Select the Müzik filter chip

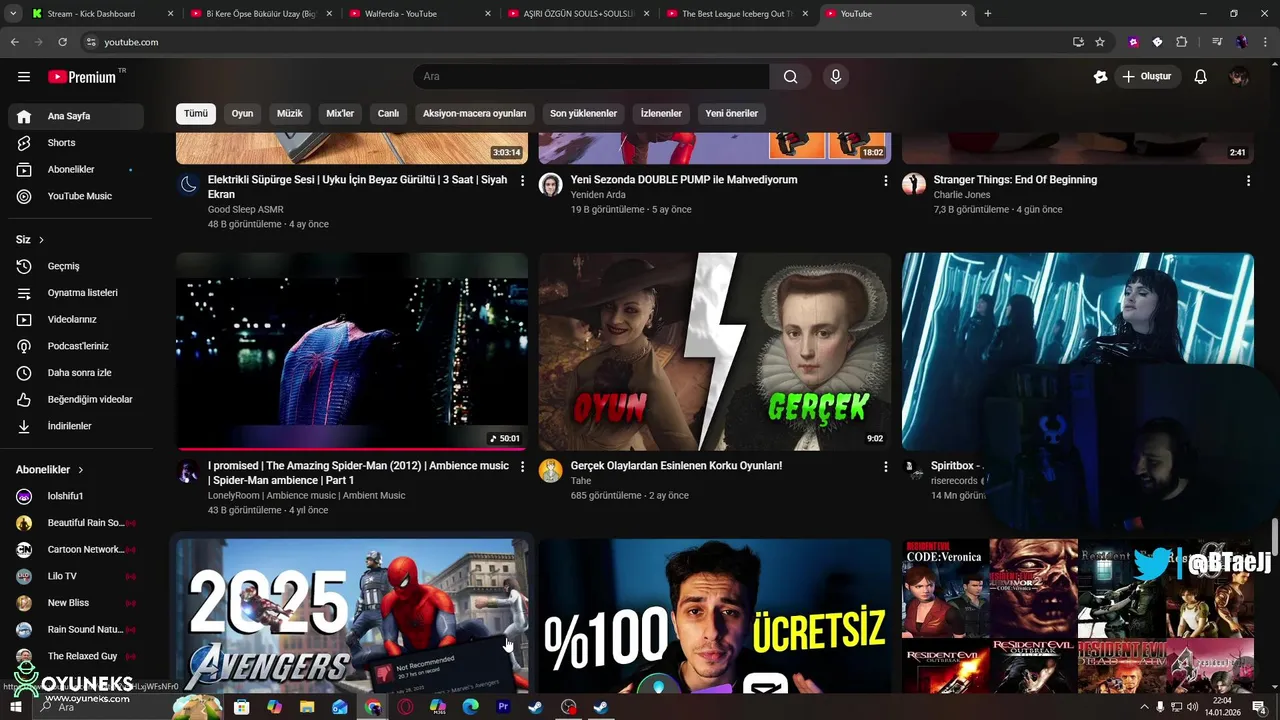(x=290, y=113)
